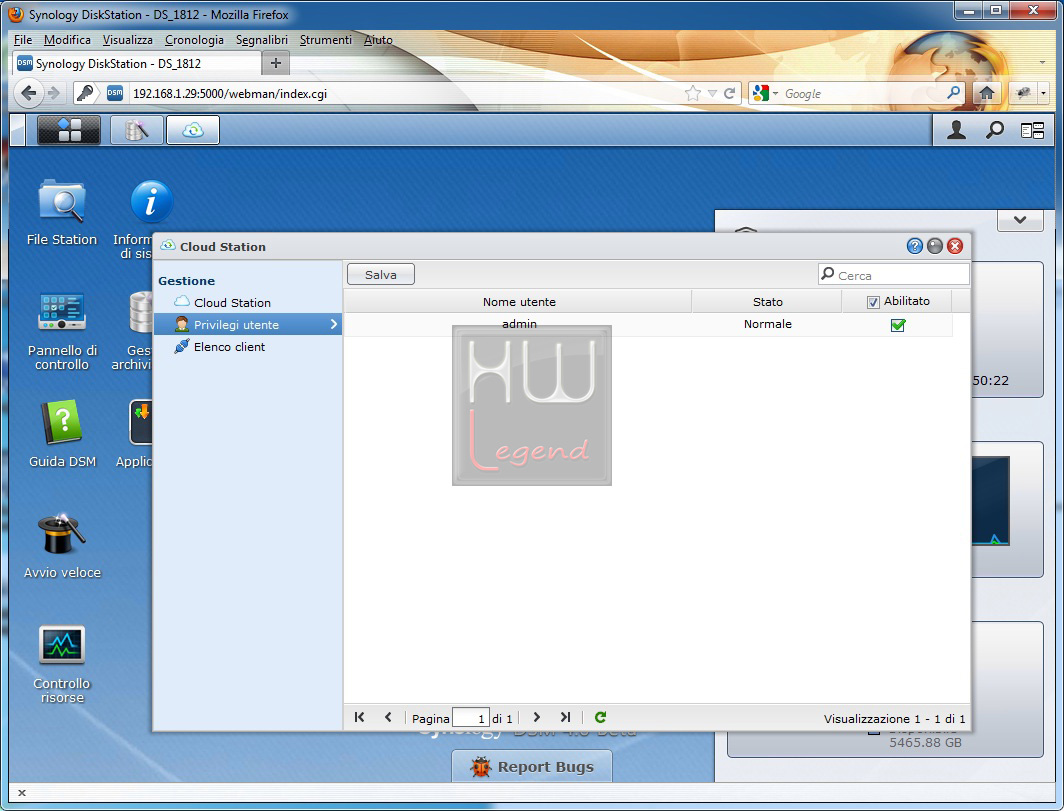Select the Synology DiskStation browser tab
The width and height of the screenshot is (1064, 811).
click(x=136, y=64)
